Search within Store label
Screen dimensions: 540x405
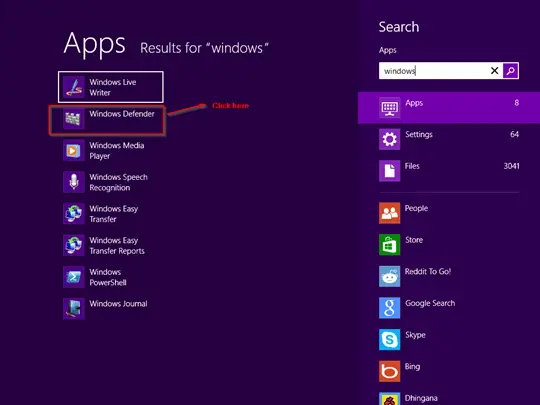[x=414, y=240]
